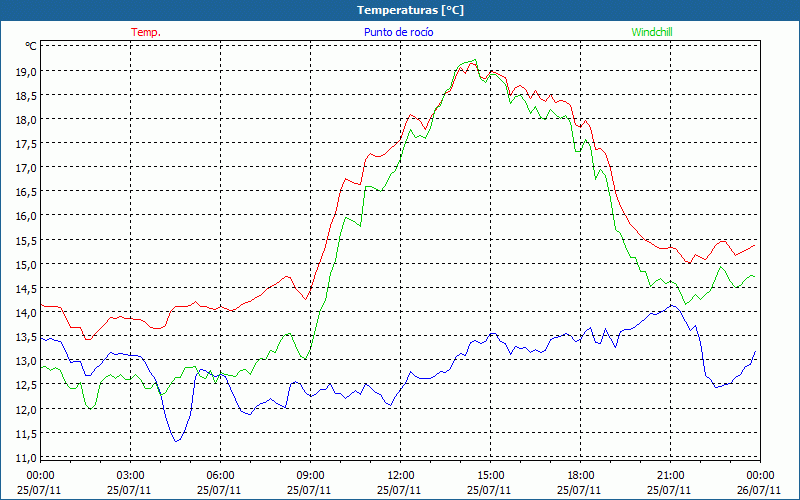Click the 15,5 value on the y-axis
The height and width of the screenshot is (500, 800).
point(27,240)
